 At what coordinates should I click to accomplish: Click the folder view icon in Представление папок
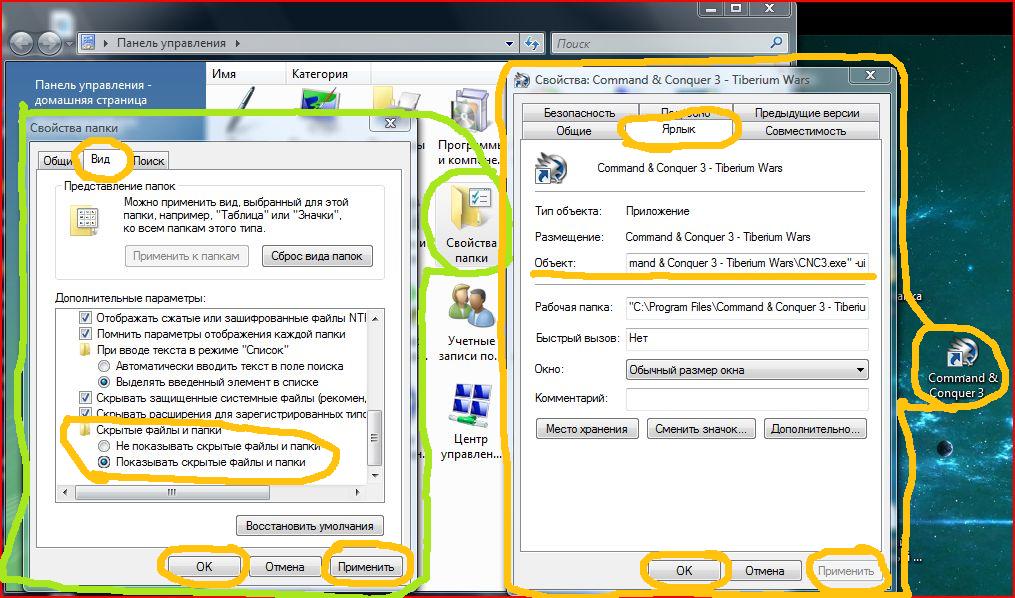(x=85, y=219)
